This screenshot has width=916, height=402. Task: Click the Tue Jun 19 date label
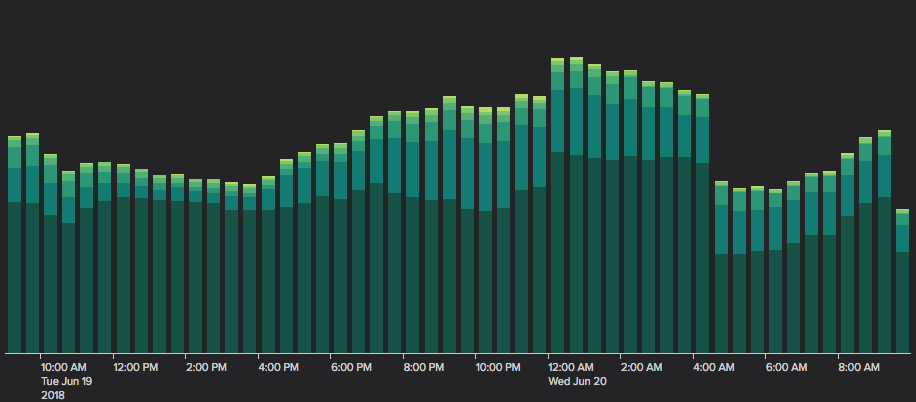pyautogui.click(x=66, y=381)
